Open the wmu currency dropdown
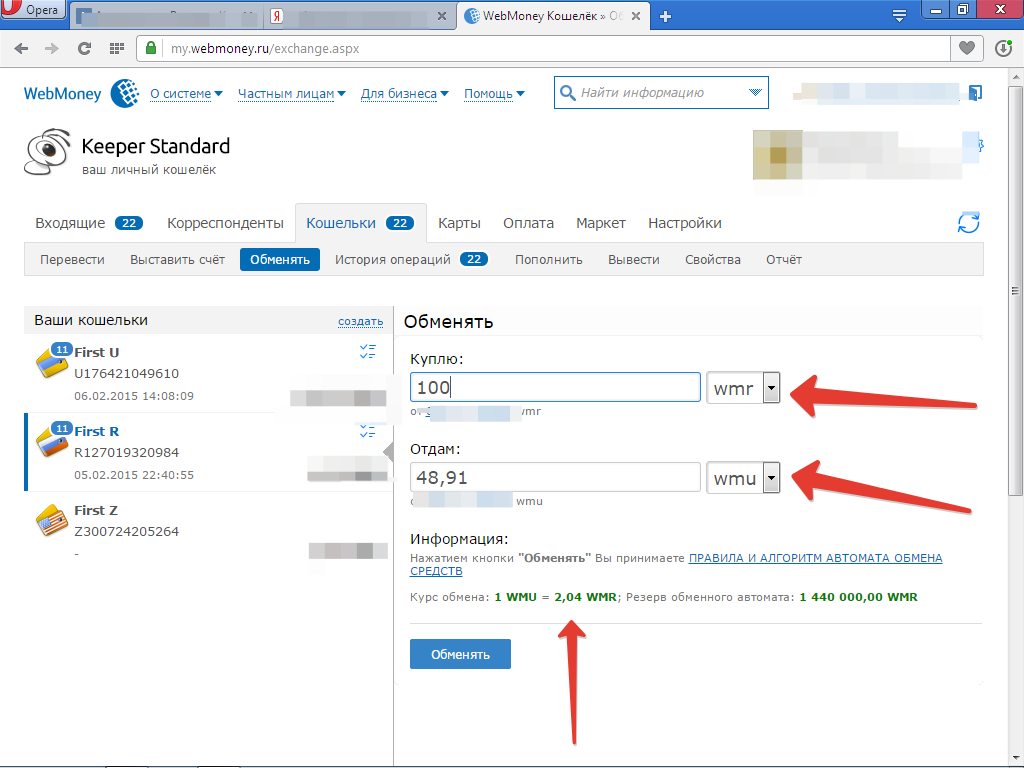Viewport: 1024px width, 768px height. (x=771, y=478)
